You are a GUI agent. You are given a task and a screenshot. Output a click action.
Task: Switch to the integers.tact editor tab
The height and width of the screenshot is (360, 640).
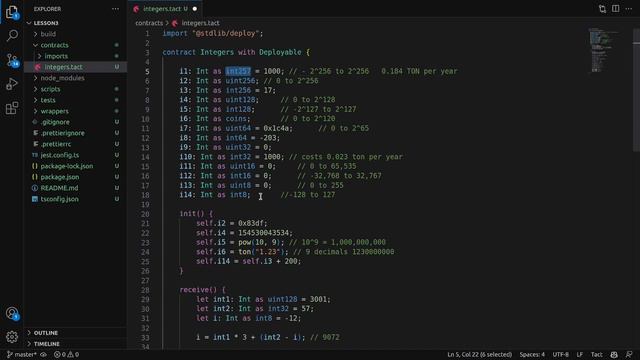(164, 9)
